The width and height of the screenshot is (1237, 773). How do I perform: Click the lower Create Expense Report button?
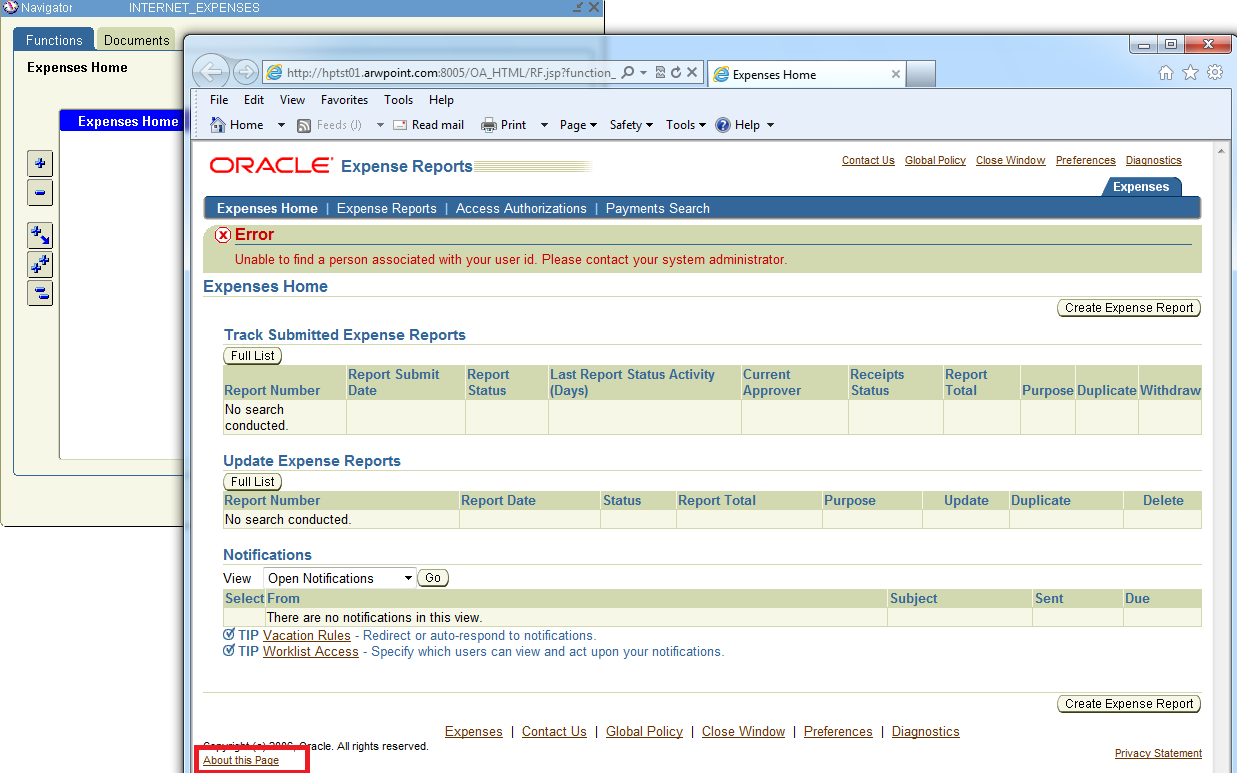pos(1129,704)
